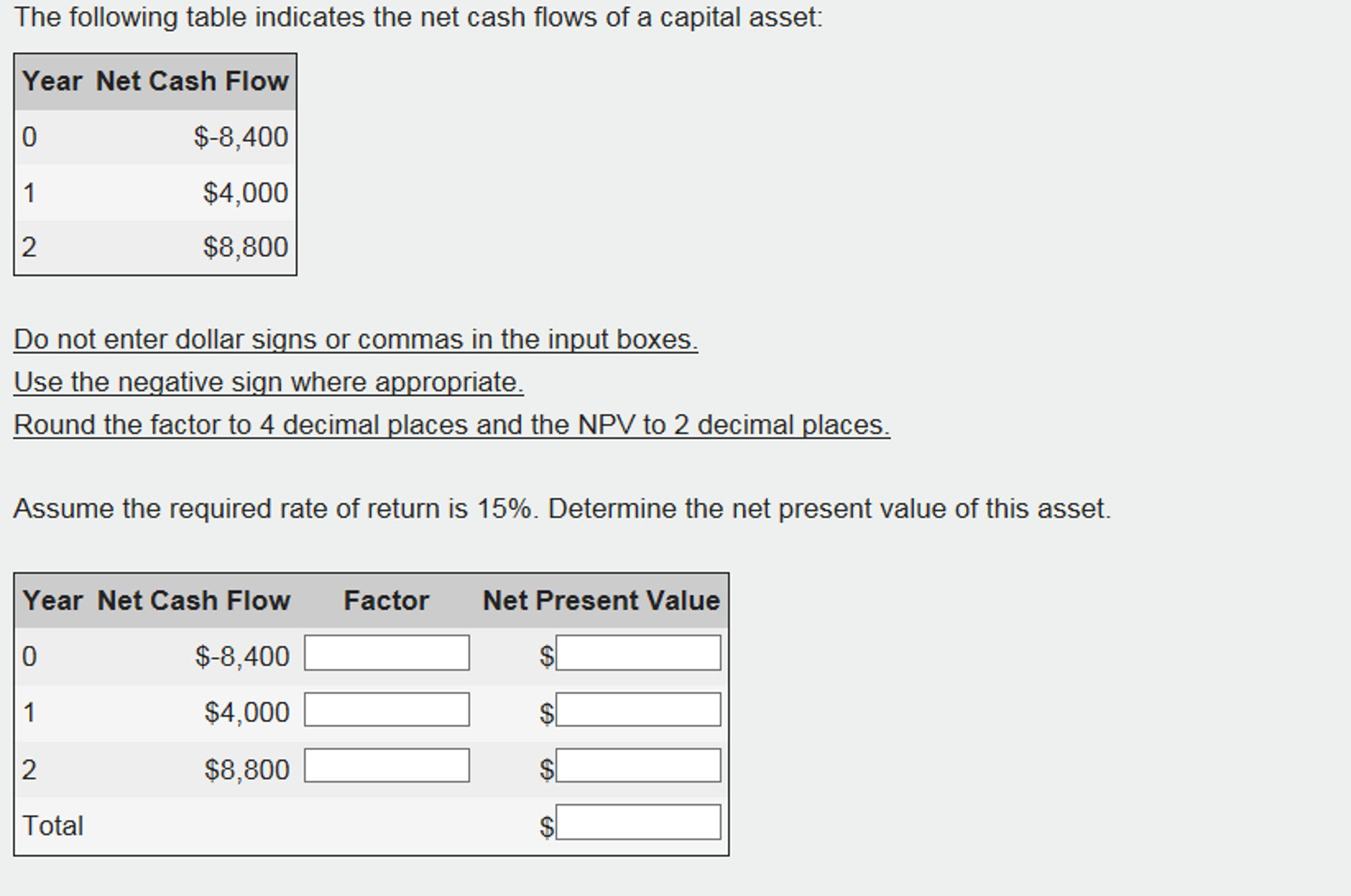
Task: Click the Net Present Value box for Year 1
Action: (x=638, y=710)
